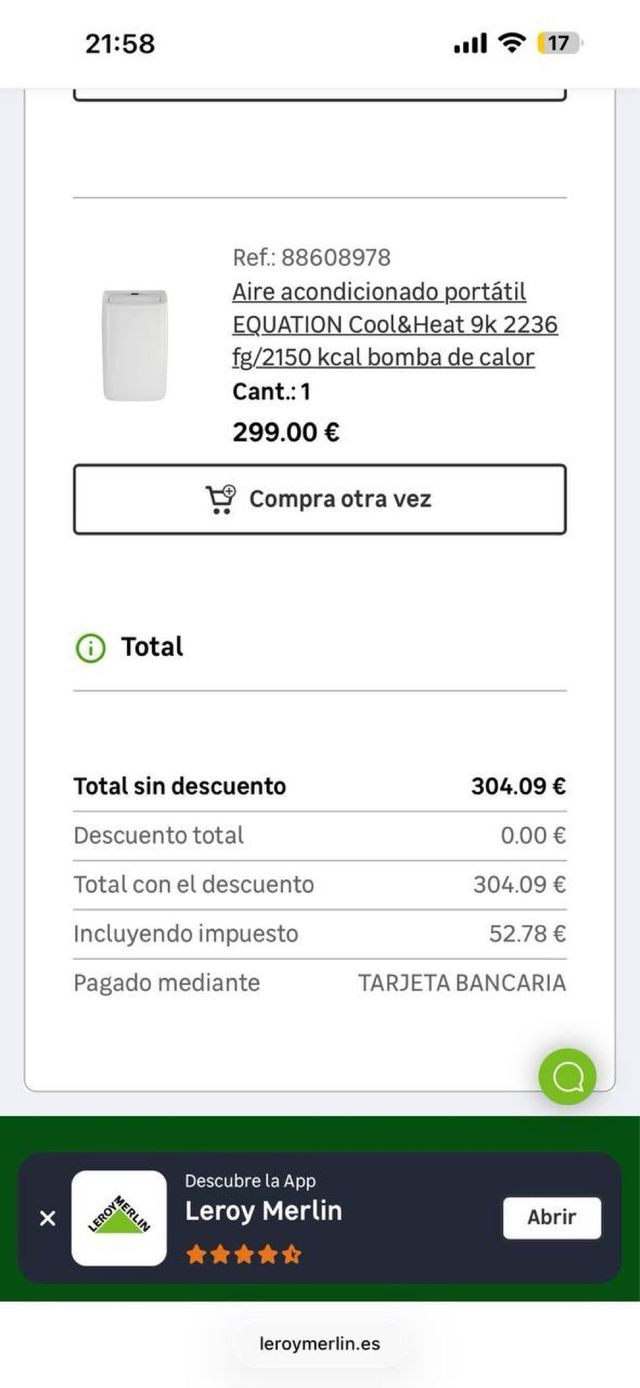The height and width of the screenshot is (1388, 640).
Task: Tap the cellular signal bars icon
Action: pyautogui.click(x=470, y=43)
